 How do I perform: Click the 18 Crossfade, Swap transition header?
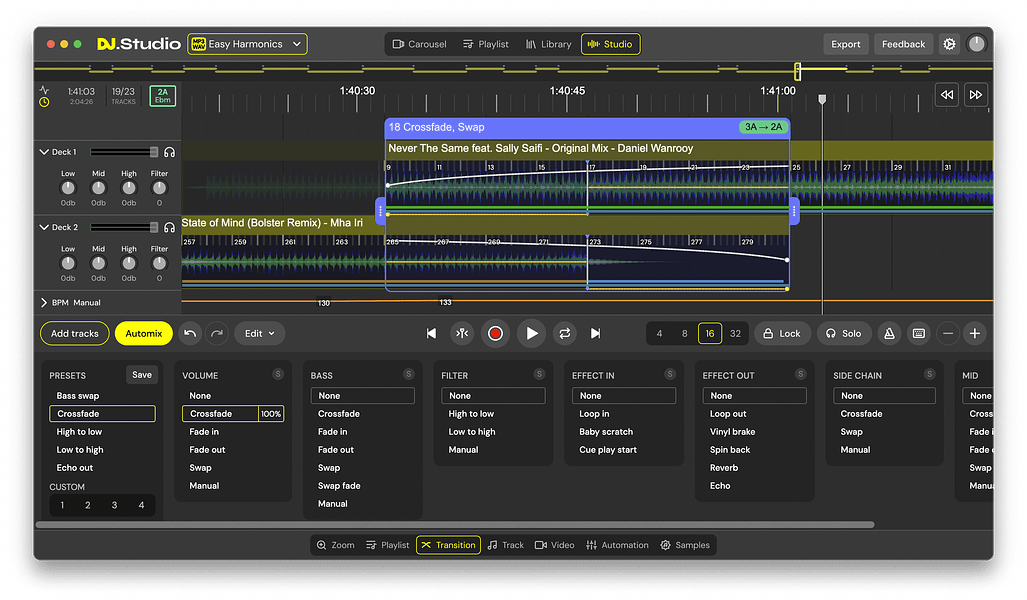(x=587, y=127)
